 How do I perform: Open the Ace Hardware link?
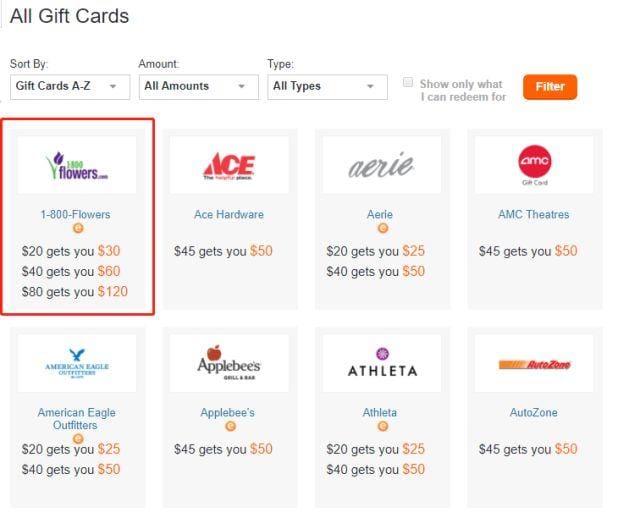tap(229, 214)
